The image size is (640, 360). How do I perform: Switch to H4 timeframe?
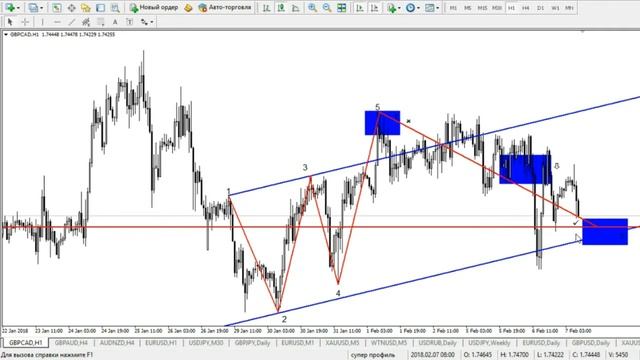click(526, 8)
